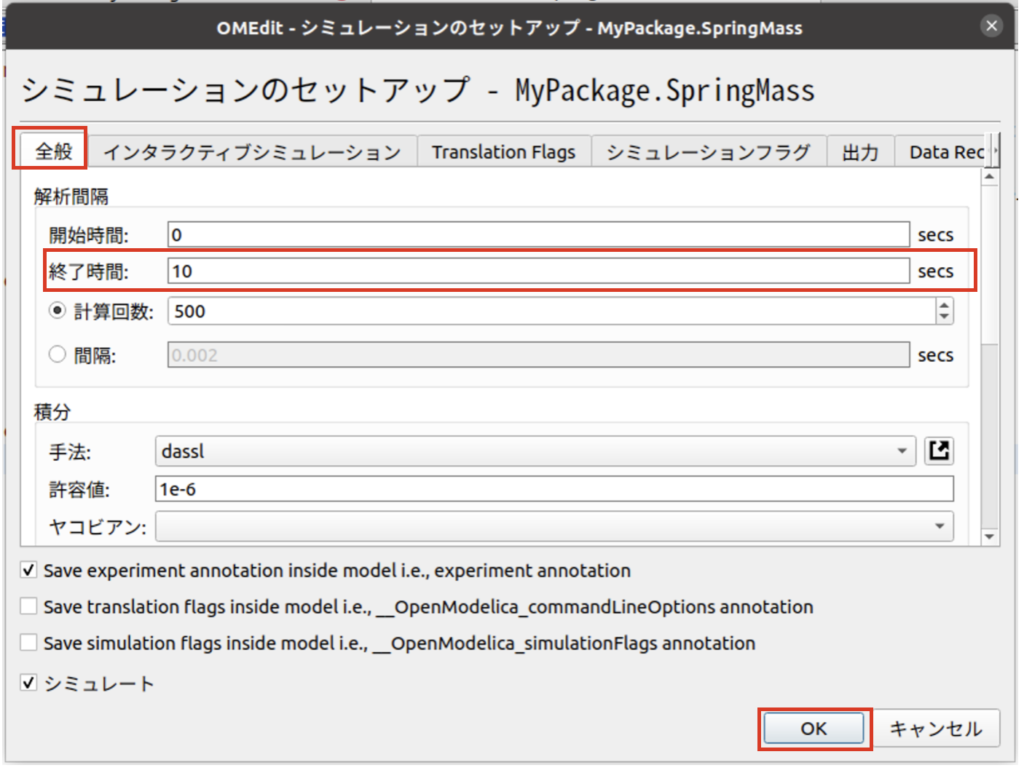Viewport: 1024px width, 773px height.
Task: Open the ヤコビアン dropdown list
Action: point(553,525)
